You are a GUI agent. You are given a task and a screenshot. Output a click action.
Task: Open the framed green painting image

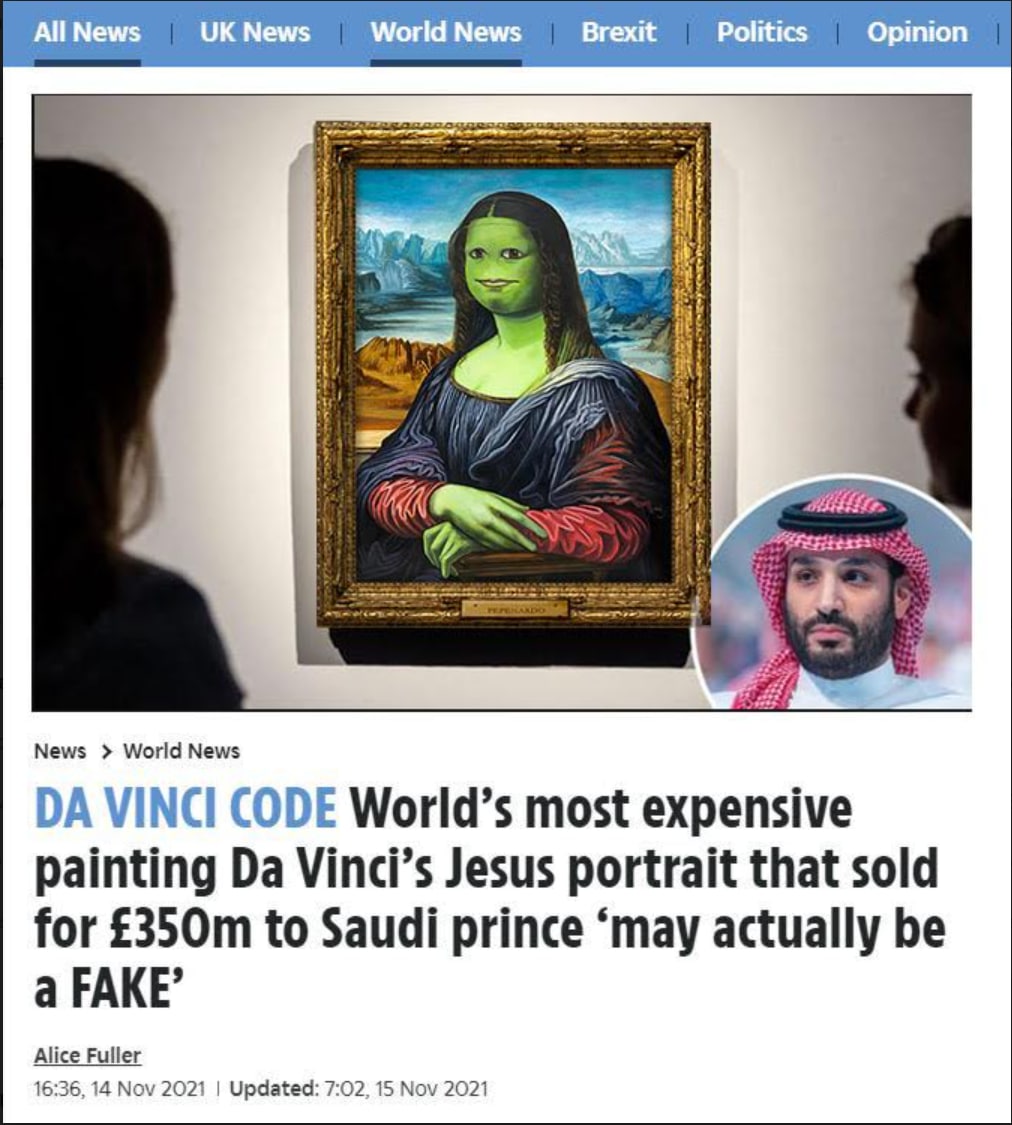pos(513,374)
